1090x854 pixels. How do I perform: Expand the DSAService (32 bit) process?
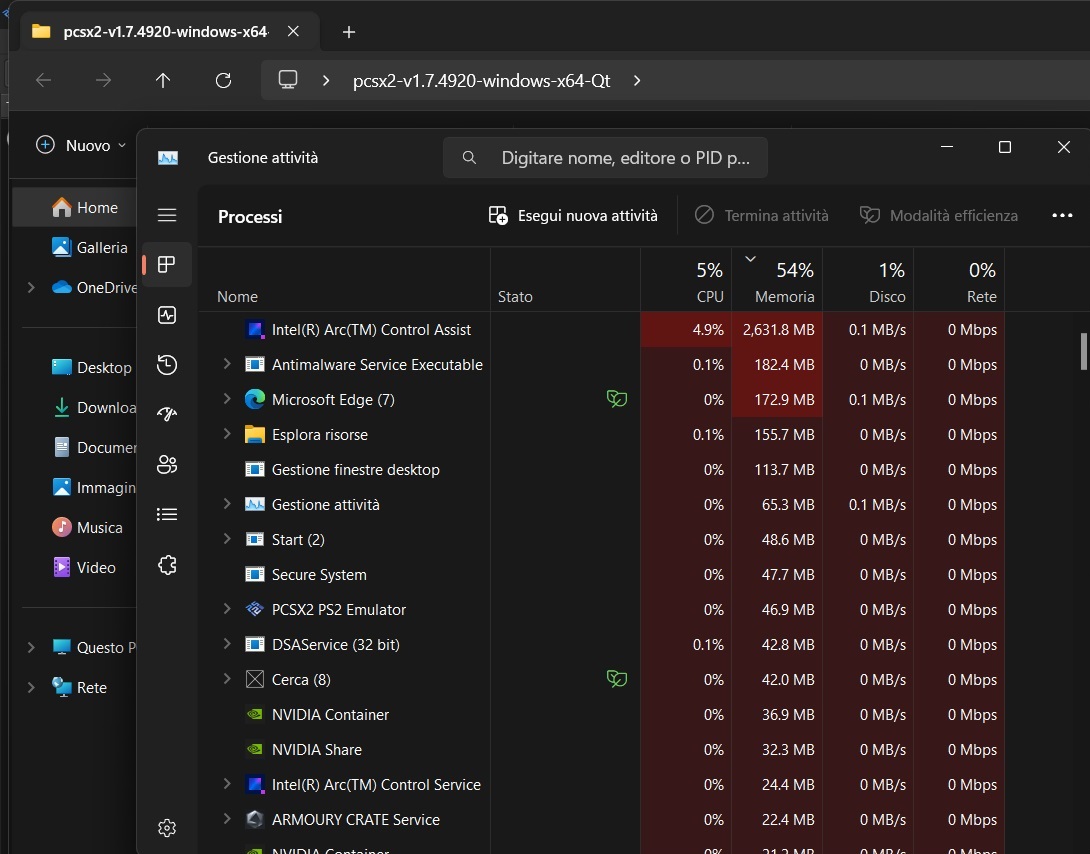pos(227,643)
